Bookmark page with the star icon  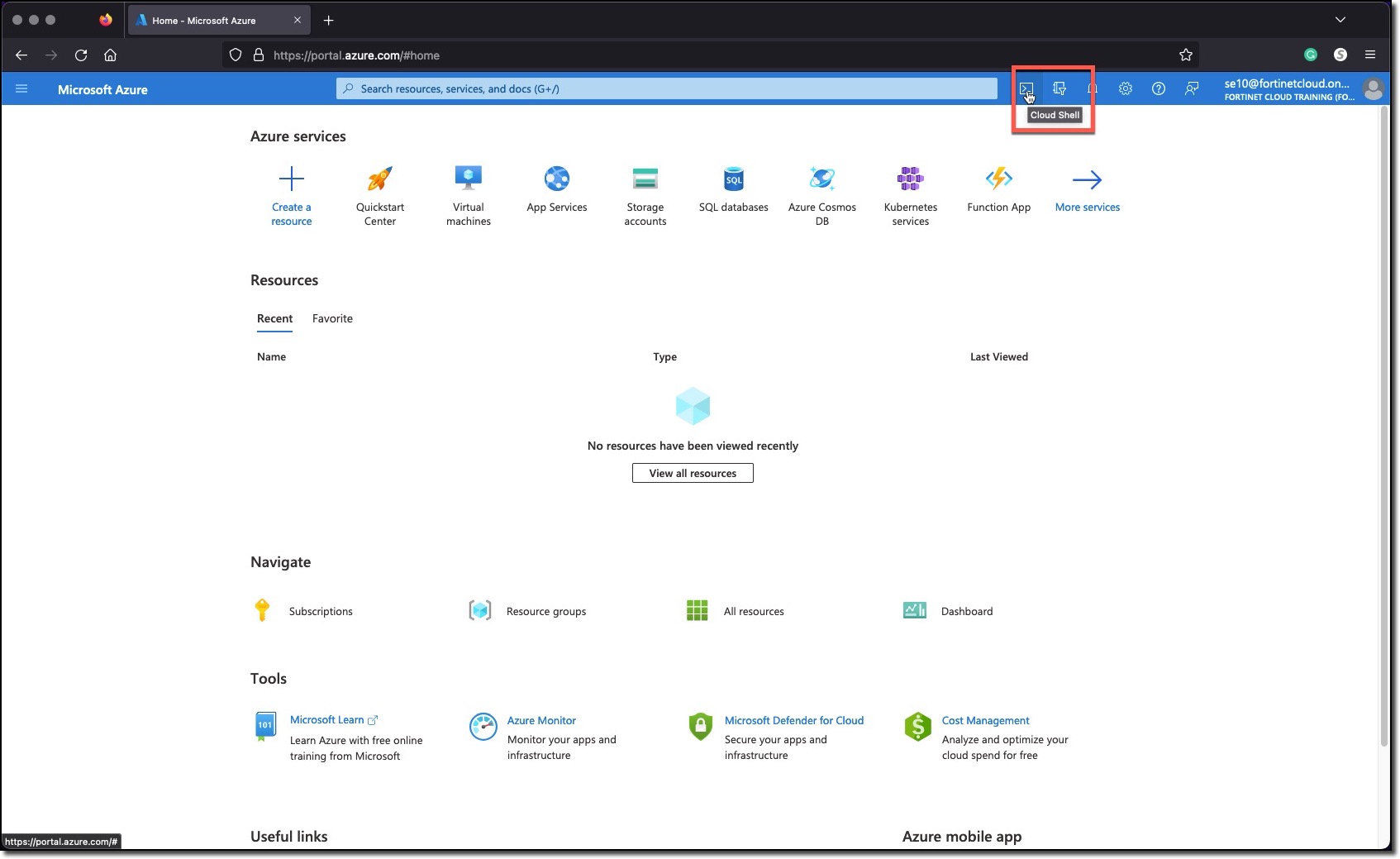coord(1186,55)
